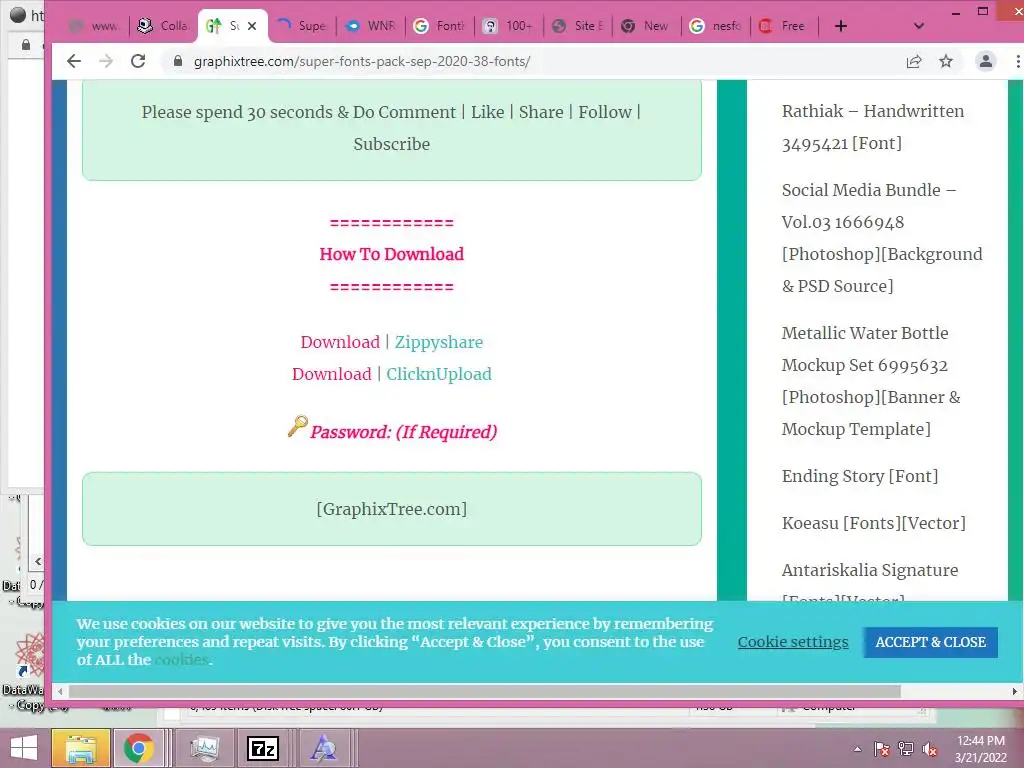Click Please spend 30 seconds notice
The image size is (1024, 768).
[x=392, y=128]
